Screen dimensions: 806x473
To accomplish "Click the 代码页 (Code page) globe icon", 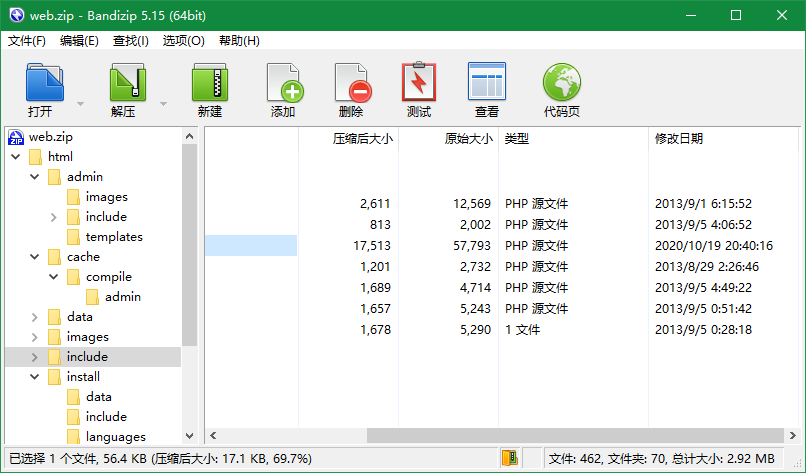I will [562, 82].
